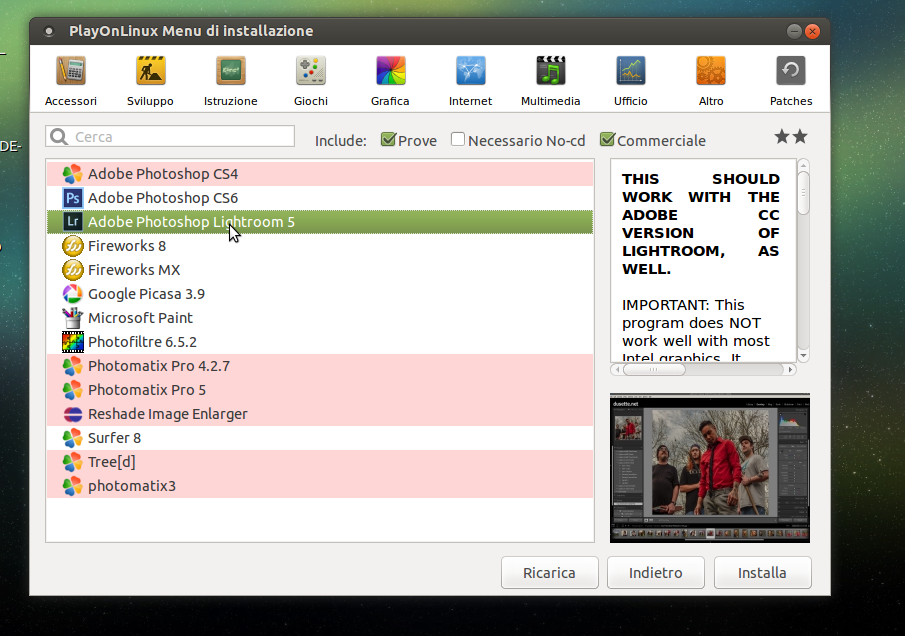Click the Tree[d] icon
The width and height of the screenshot is (905, 636).
73,462
